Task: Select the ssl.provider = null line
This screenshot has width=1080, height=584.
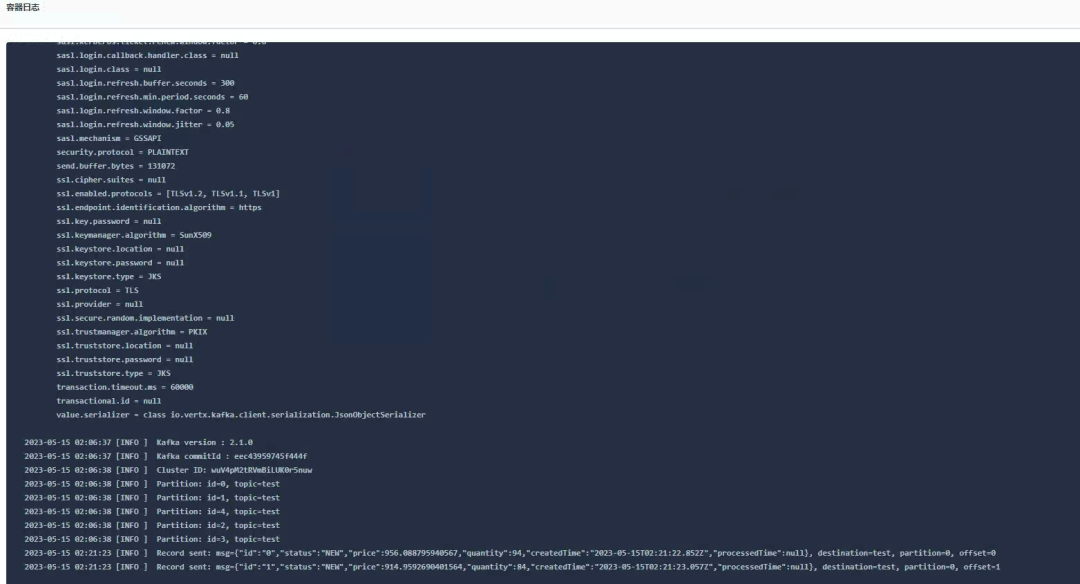Action: tap(100, 304)
